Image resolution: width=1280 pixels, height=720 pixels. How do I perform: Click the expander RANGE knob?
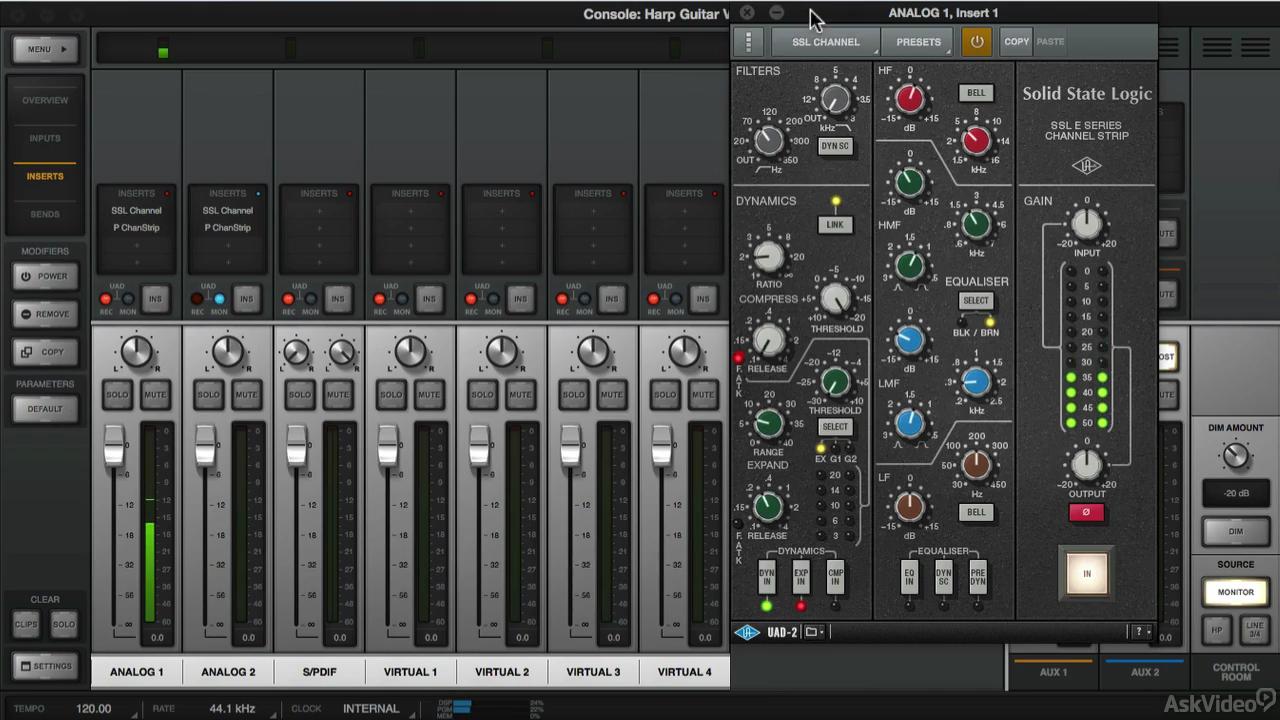768,423
